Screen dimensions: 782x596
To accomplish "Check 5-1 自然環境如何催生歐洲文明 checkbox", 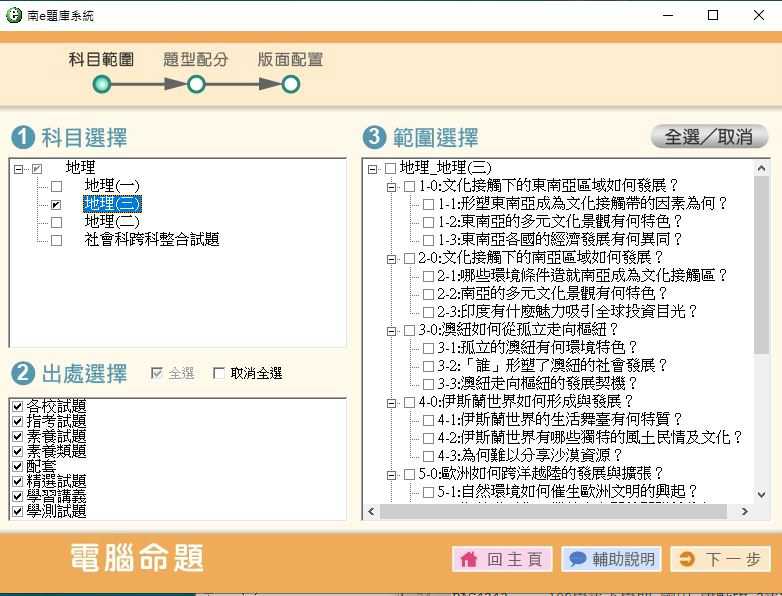I will tap(428, 492).
